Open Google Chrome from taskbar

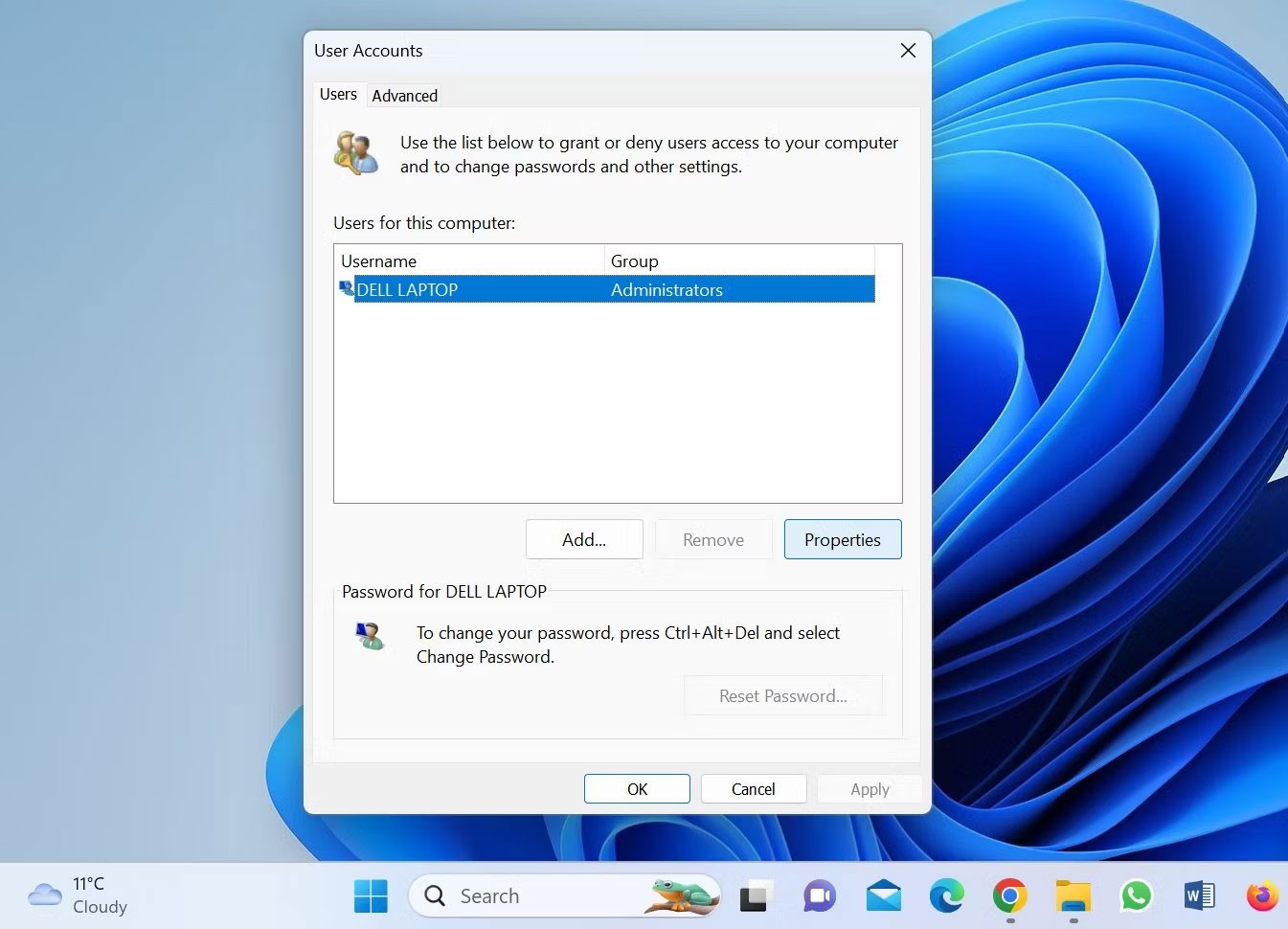tap(1009, 896)
